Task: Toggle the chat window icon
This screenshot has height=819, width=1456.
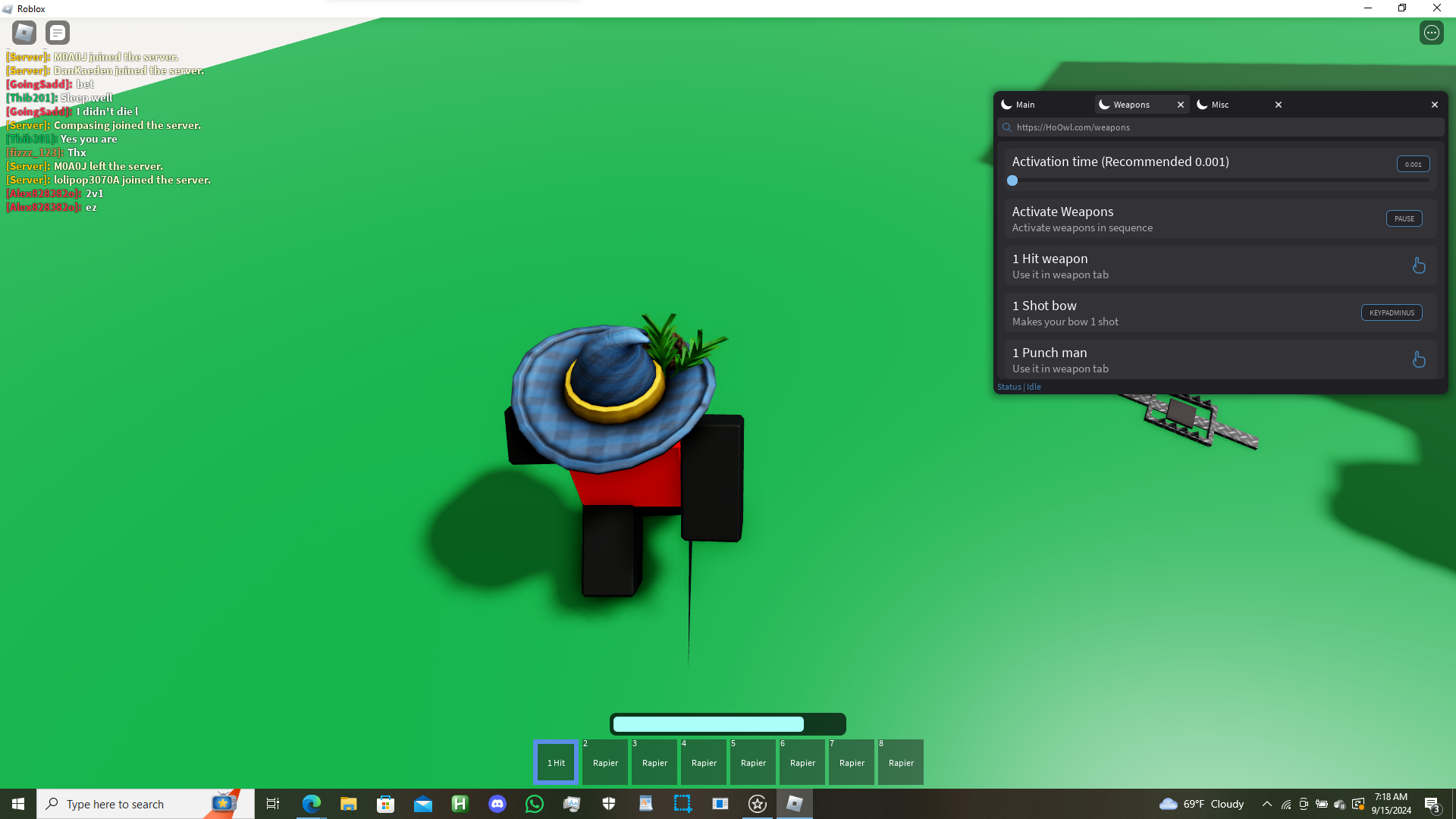Action: (x=58, y=33)
